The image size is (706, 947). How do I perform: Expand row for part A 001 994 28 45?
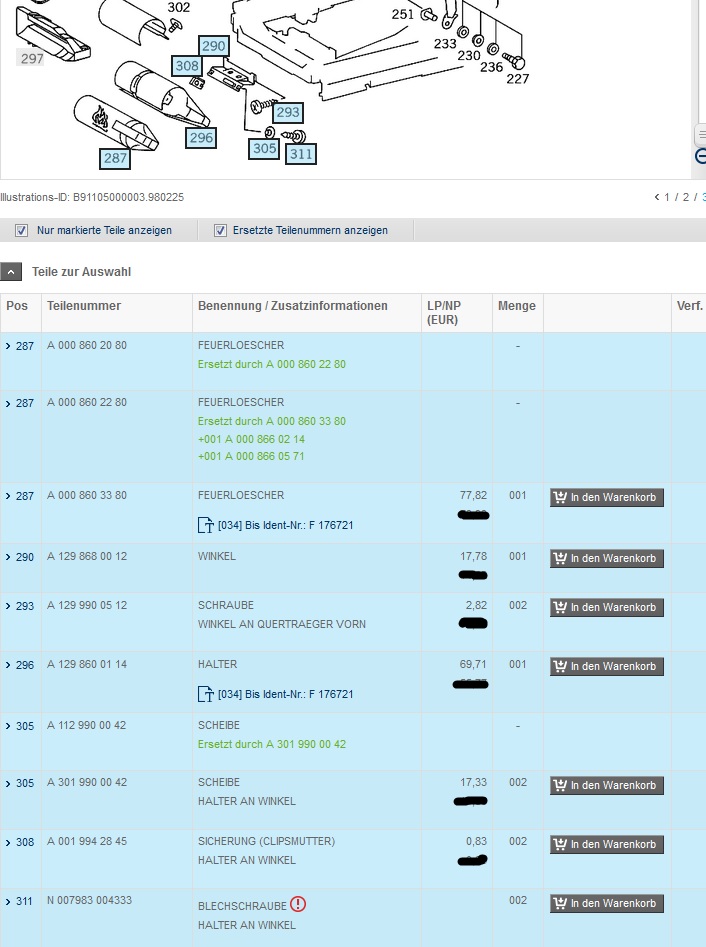tap(8, 843)
